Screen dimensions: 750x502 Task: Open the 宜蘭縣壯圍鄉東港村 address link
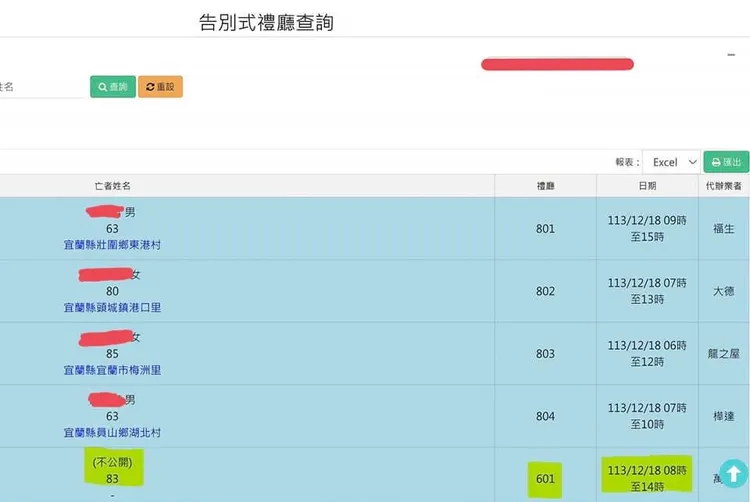[x=112, y=245]
